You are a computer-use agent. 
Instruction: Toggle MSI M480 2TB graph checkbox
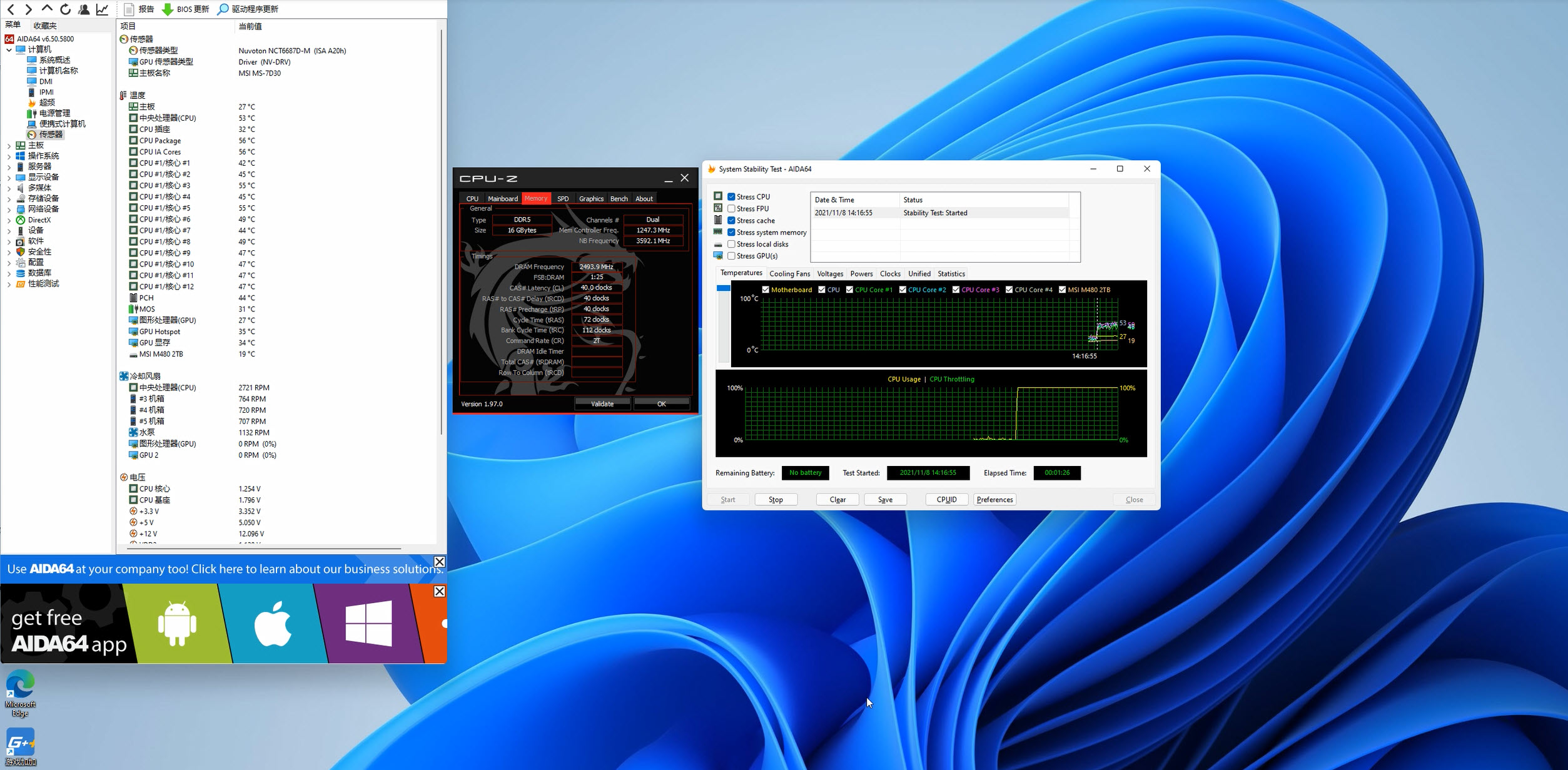coord(1062,290)
